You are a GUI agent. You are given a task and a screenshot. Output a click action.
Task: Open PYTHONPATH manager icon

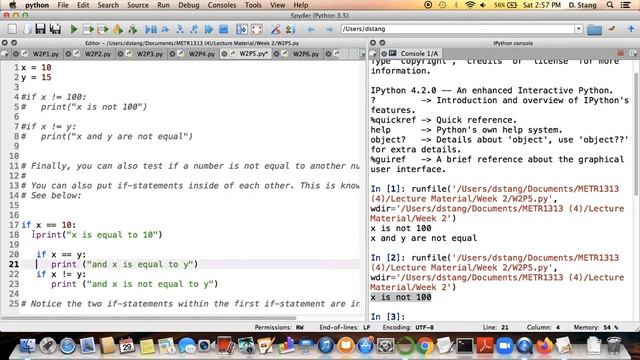(290, 29)
